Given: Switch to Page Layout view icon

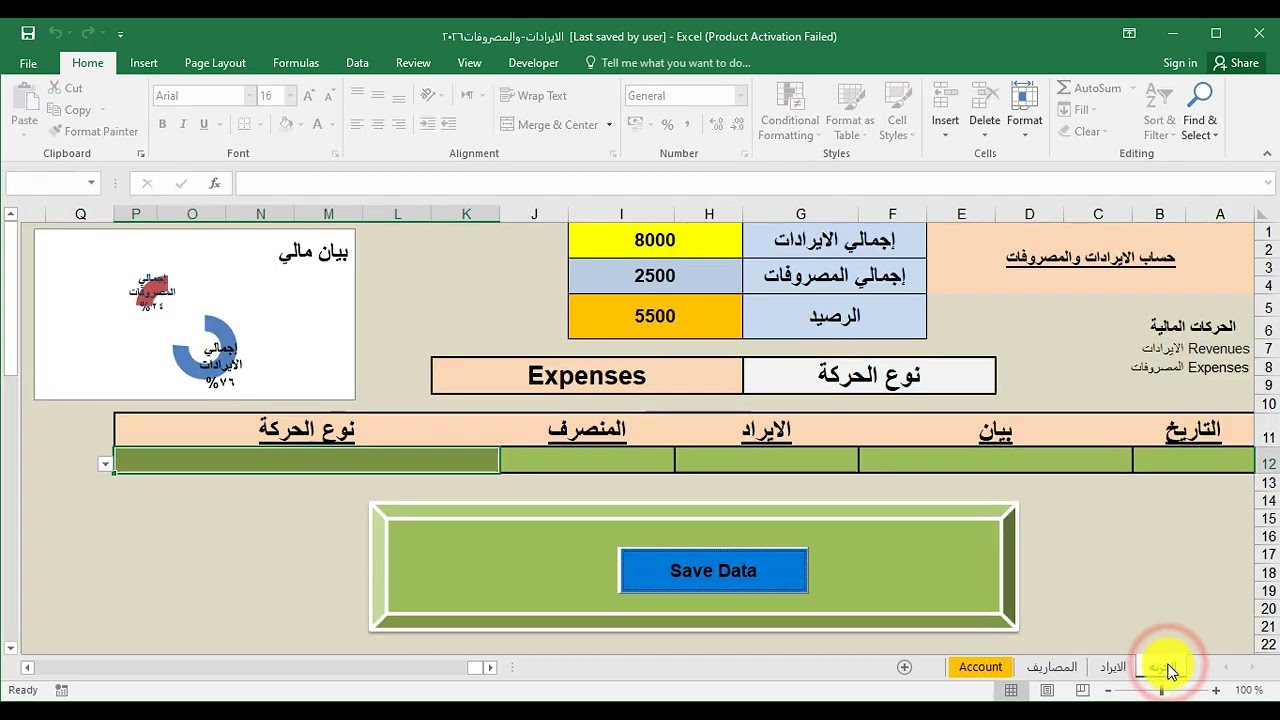Looking at the screenshot, I should [1047, 690].
